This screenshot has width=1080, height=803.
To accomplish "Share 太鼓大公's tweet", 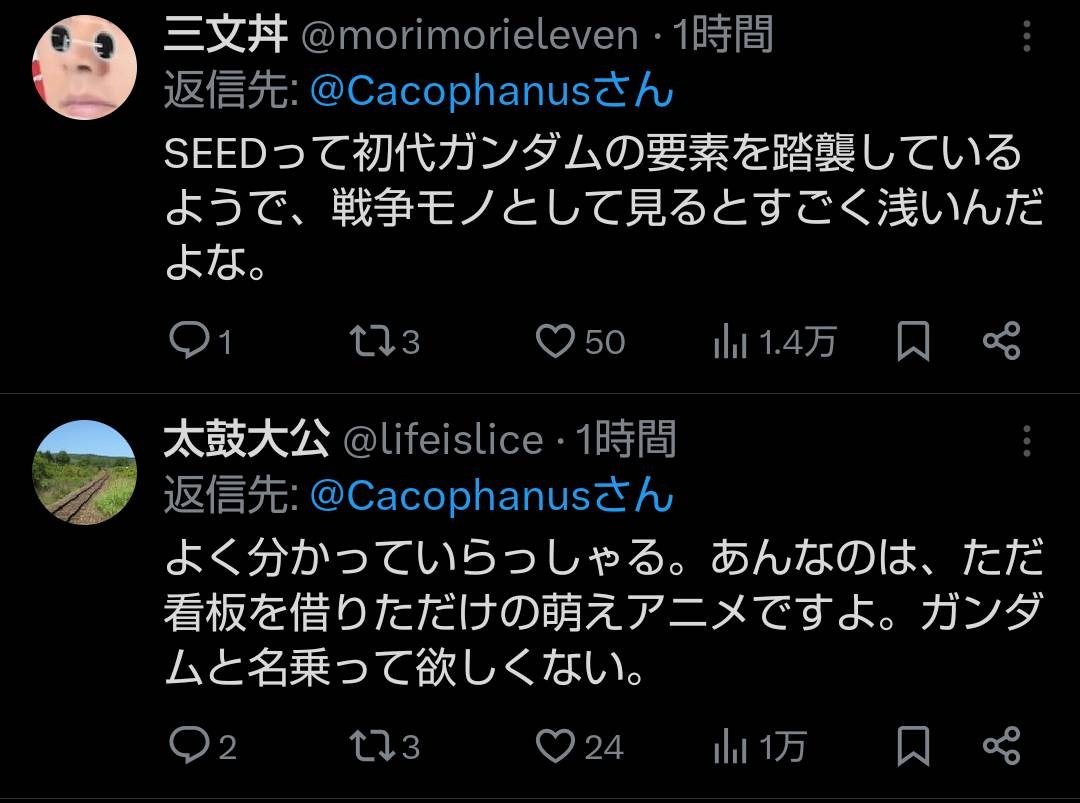I will click(1001, 746).
